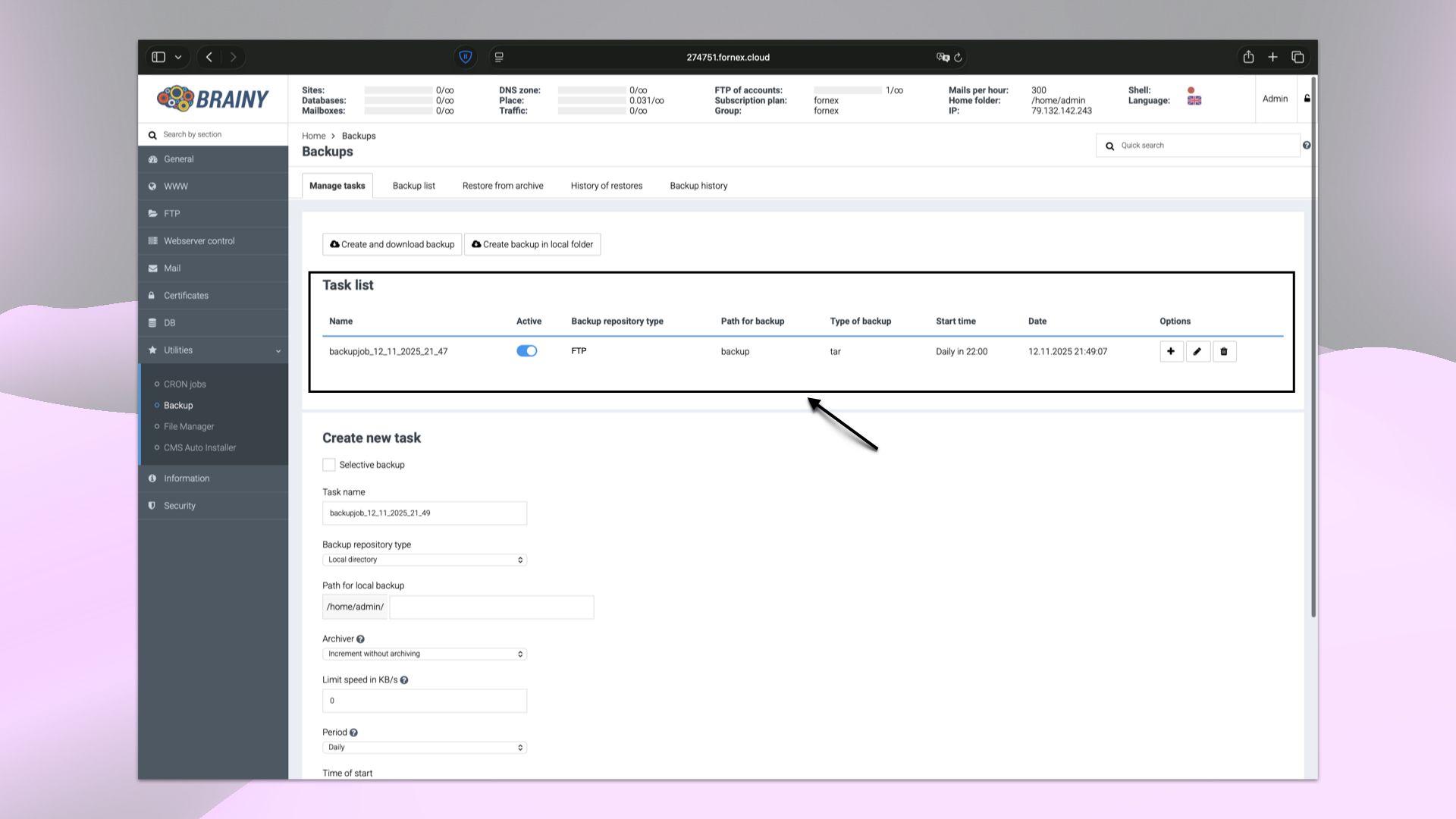Run the backup task via plus icon
Screen dimensions: 1456x819
pos(1171,351)
